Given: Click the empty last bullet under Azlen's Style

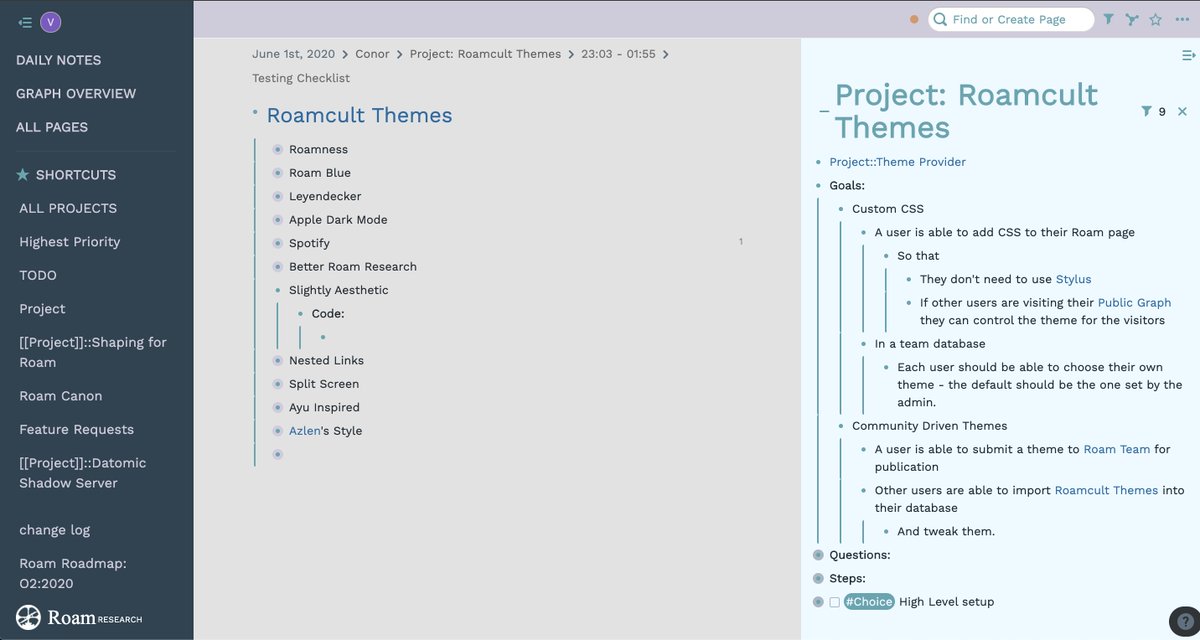Looking at the screenshot, I should click(x=278, y=454).
